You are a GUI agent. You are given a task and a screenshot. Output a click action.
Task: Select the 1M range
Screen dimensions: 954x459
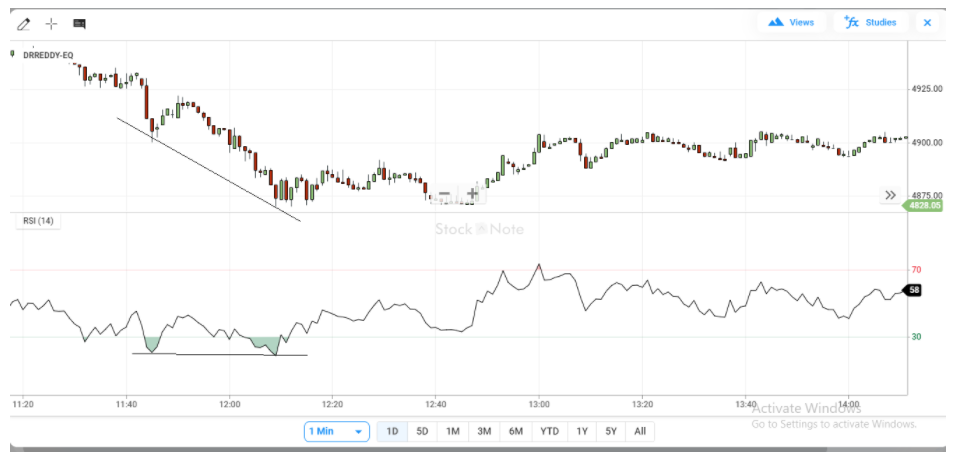coord(453,432)
